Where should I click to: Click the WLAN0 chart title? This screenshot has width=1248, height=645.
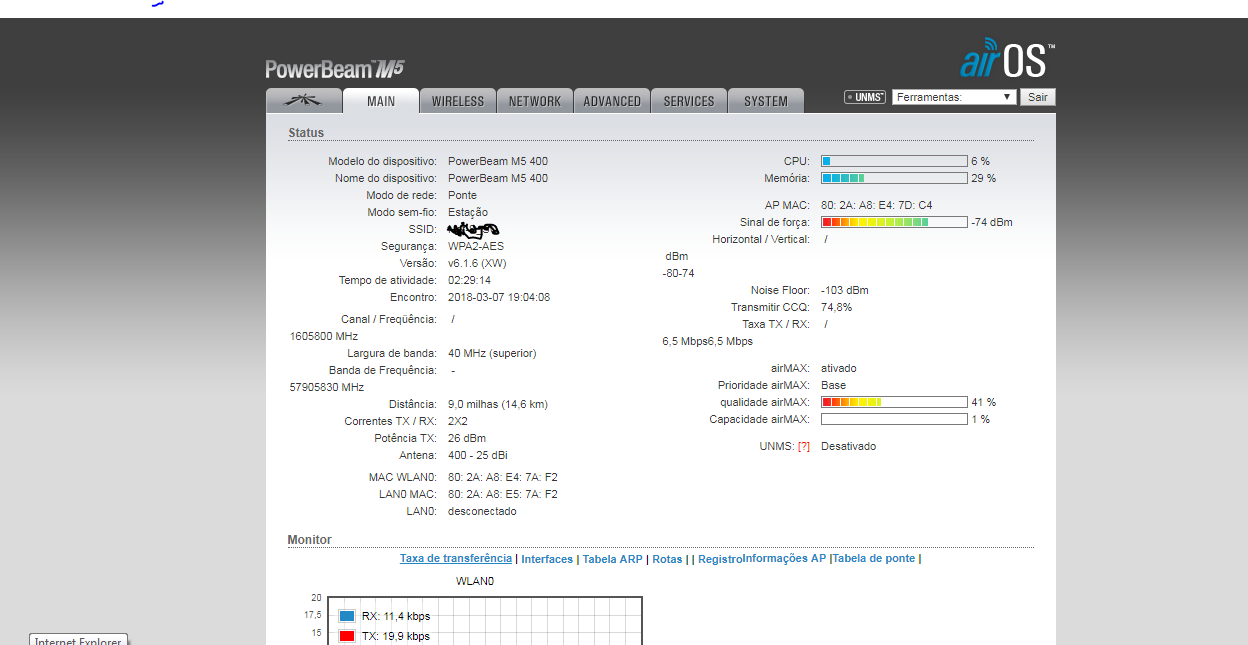point(475,581)
